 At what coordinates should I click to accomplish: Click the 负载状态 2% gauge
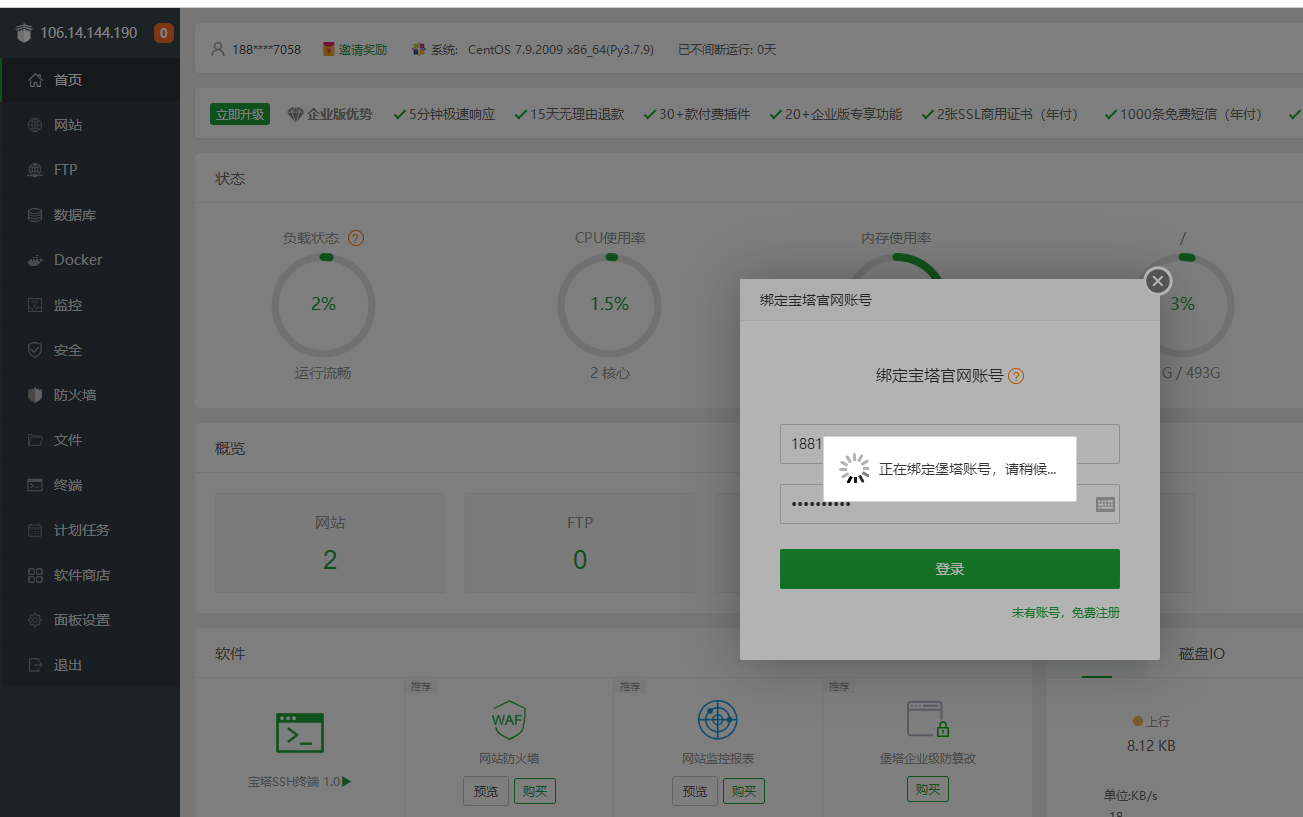(323, 304)
